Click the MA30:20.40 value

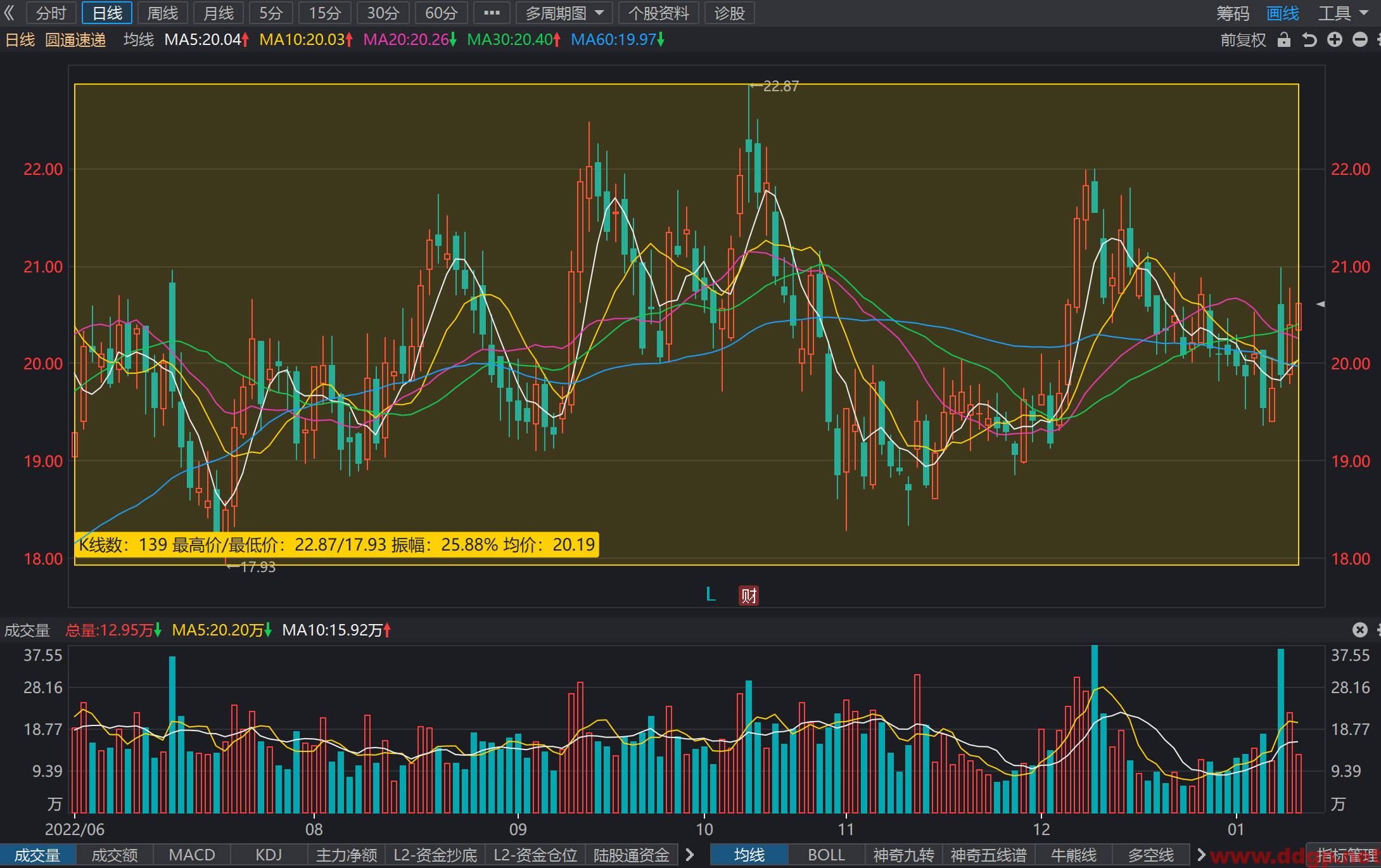(x=514, y=40)
